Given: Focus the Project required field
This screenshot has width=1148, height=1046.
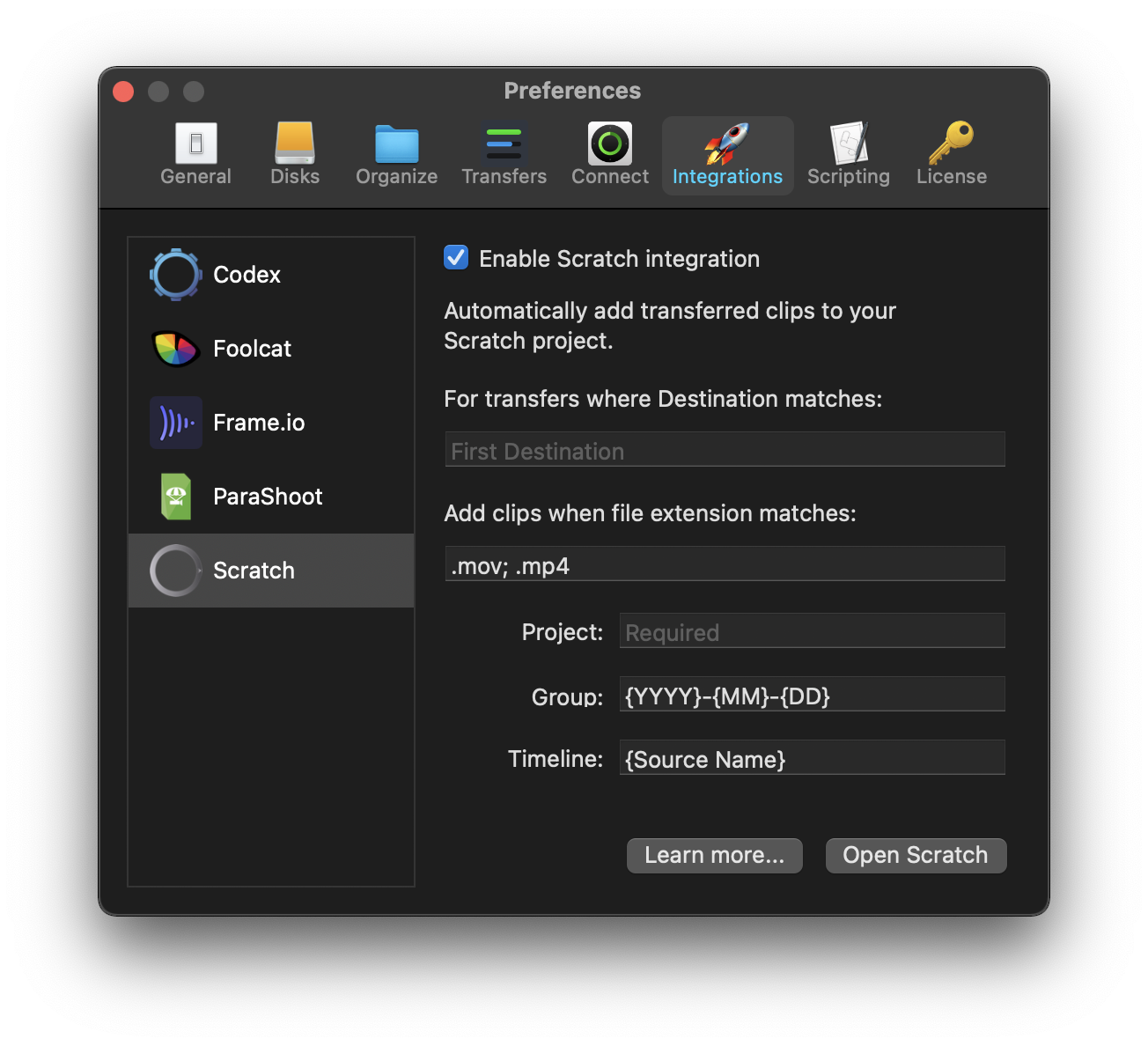Looking at the screenshot, I should (812, 630).
